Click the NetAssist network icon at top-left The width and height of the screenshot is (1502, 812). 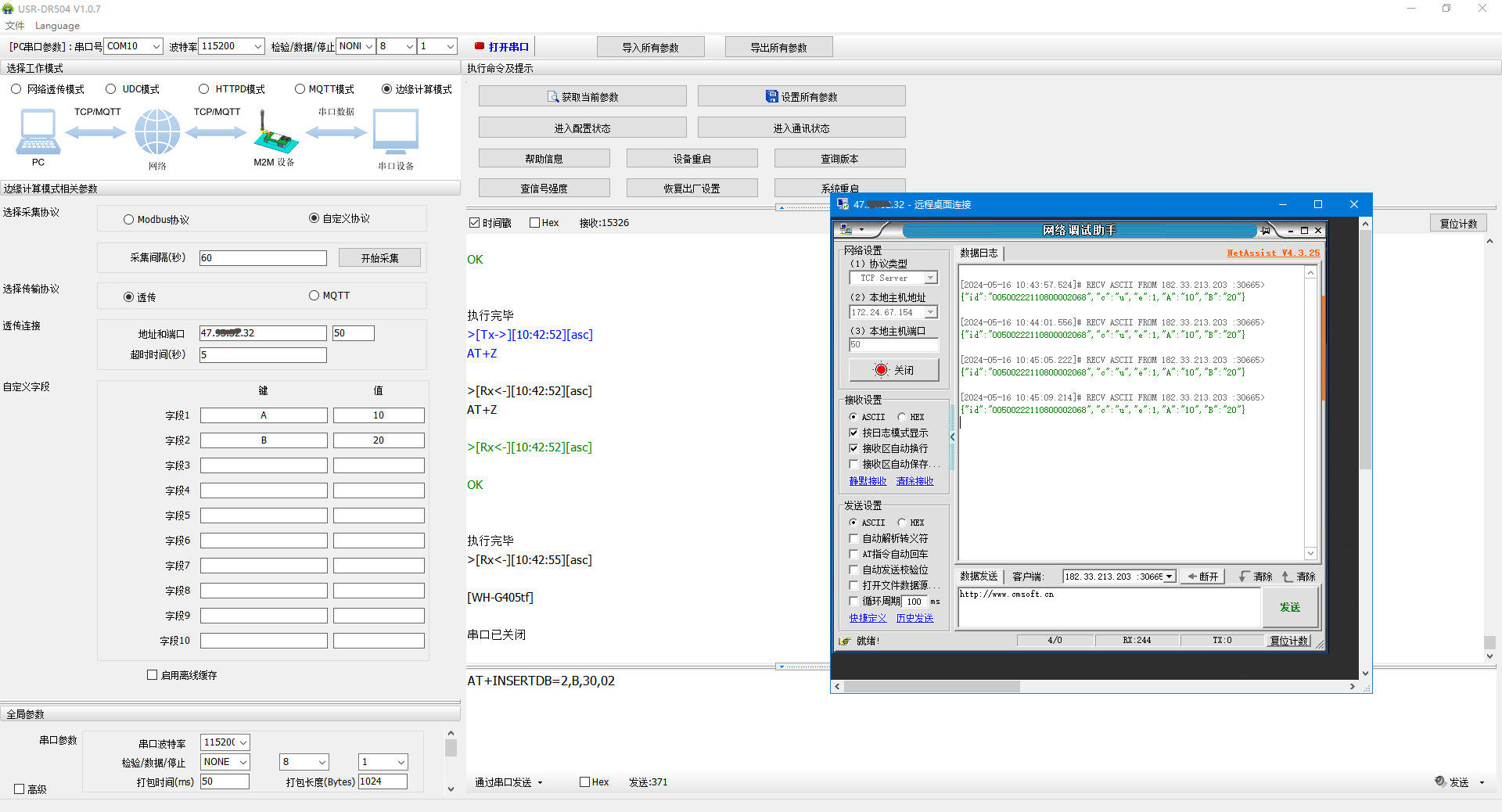(846, 230)
